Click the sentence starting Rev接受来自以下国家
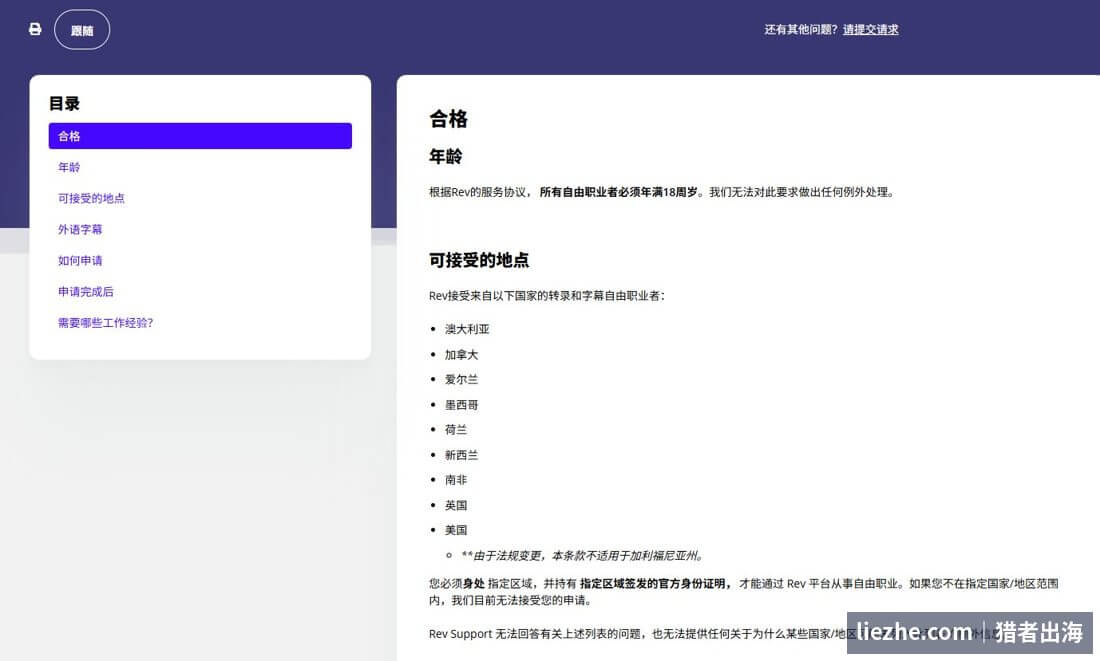Image resolution: width=1100 pixels, height=661 pixels. point(546,295)
